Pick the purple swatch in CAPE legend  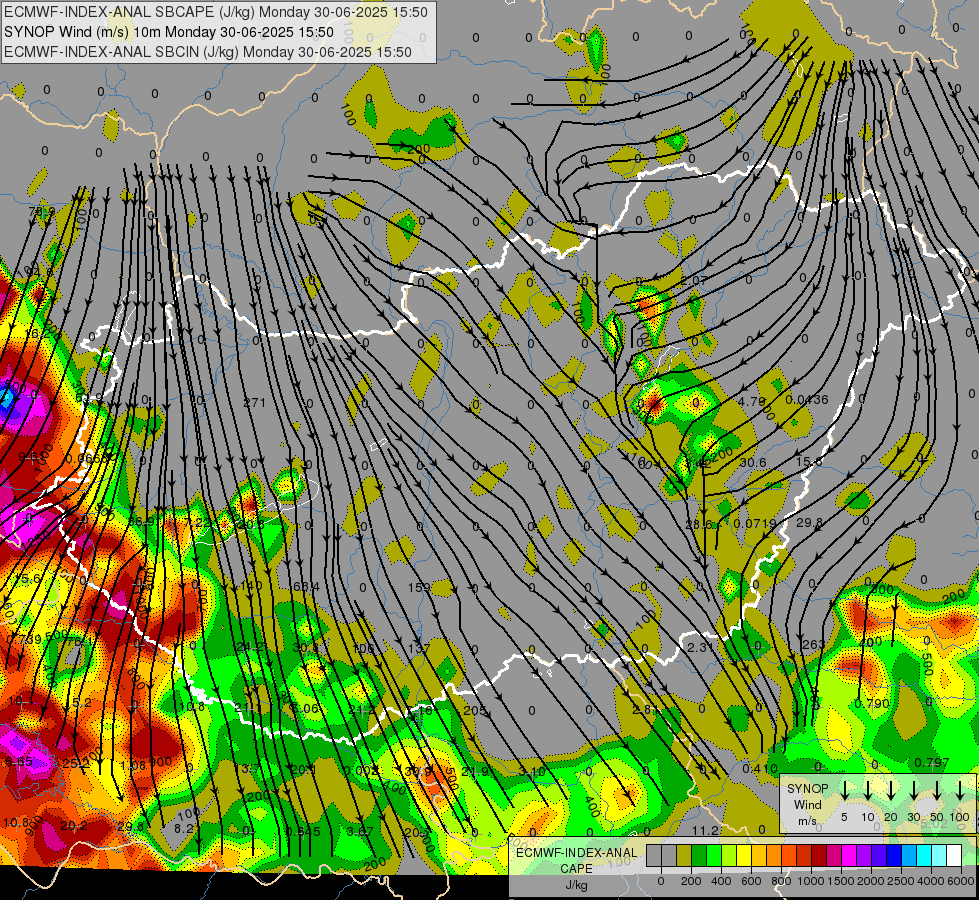[863, 856]
